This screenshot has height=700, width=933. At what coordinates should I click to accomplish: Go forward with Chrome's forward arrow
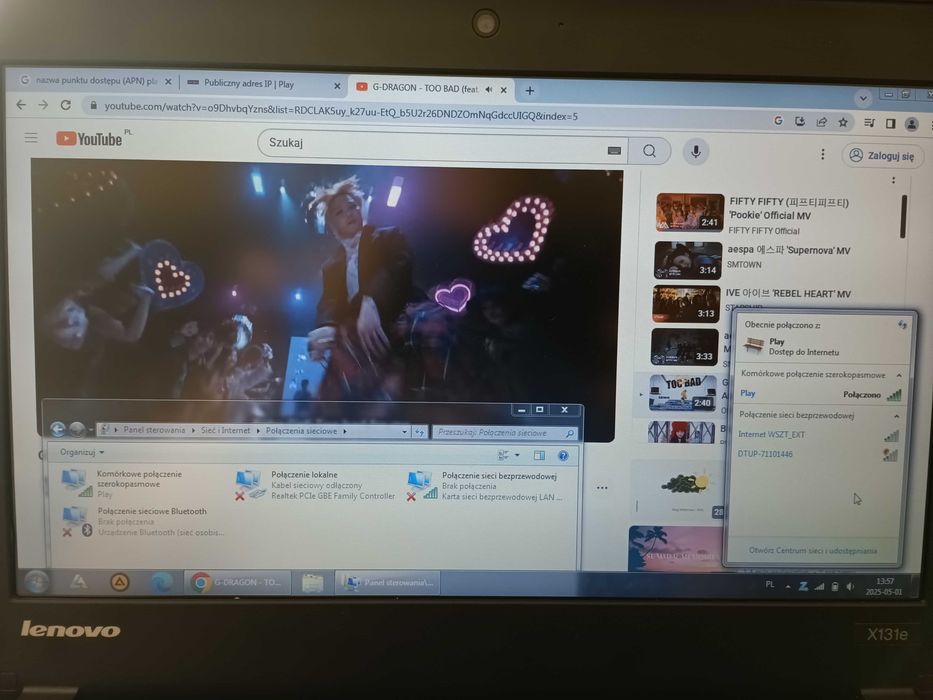point(43,105)
